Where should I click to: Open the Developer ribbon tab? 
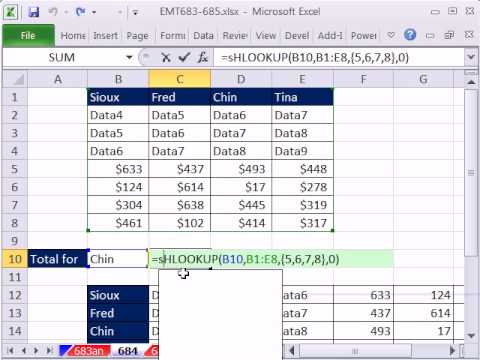tap(297, 36)
